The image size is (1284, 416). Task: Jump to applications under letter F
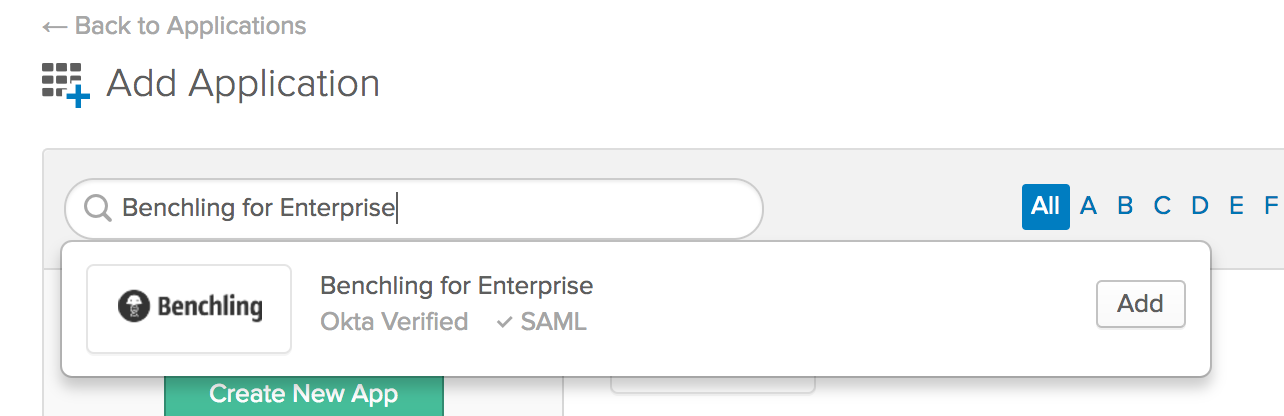coord(1271,206)
